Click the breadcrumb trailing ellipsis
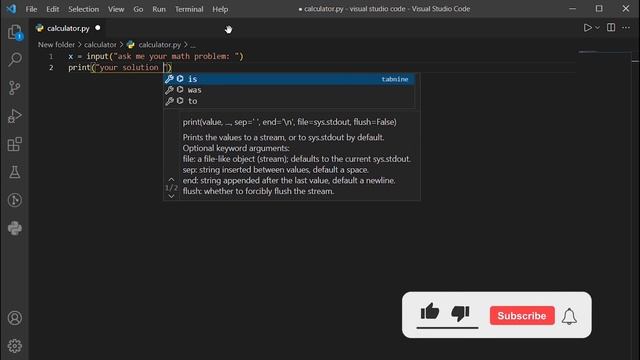Viewport: 640px width, 360px height. pyautogui.click(x=193, y=45)
